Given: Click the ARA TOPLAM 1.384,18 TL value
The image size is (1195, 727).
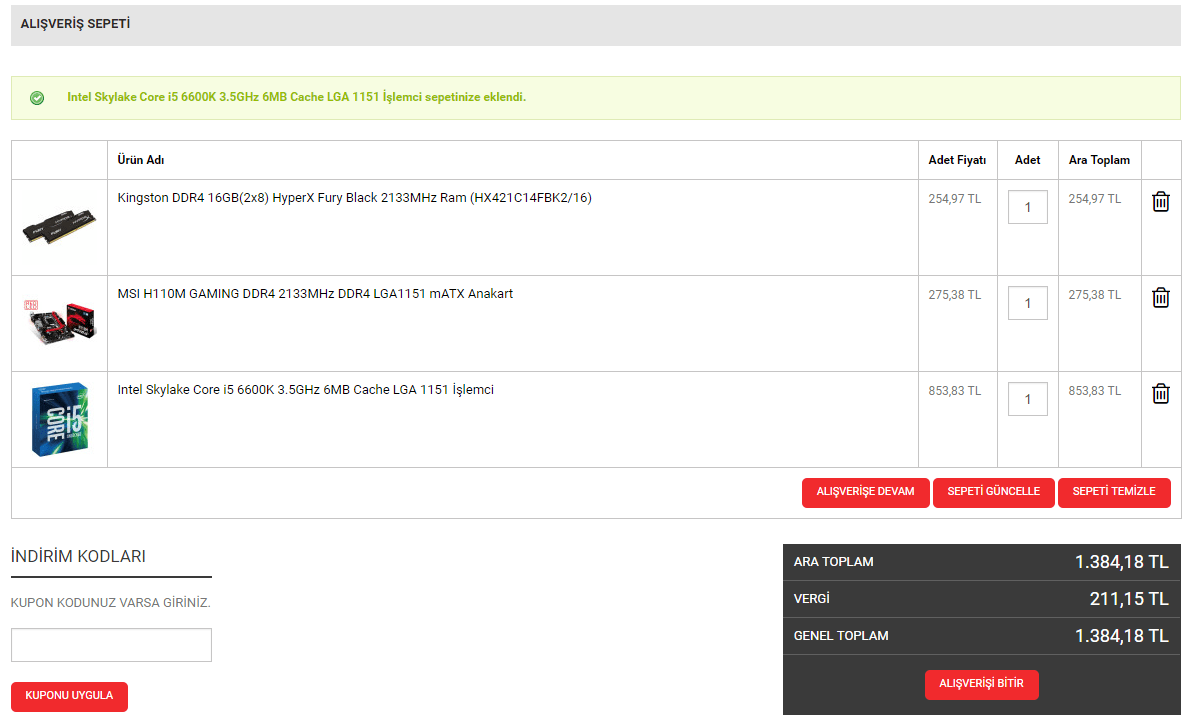Looking at the screenshot, I should (1121, 562).
